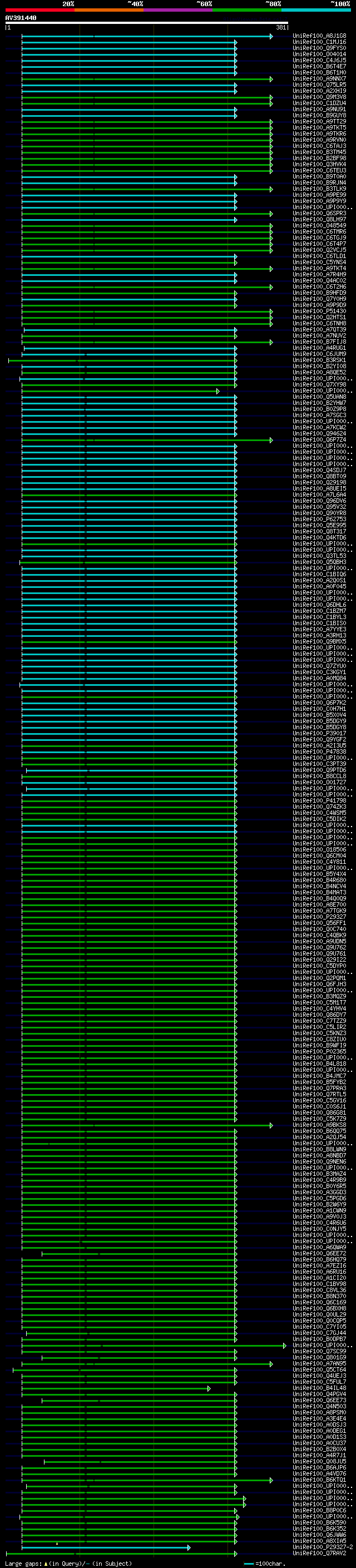
Task: Select the UniRef100_Q74ZK3 label
Action: (319, 807)
